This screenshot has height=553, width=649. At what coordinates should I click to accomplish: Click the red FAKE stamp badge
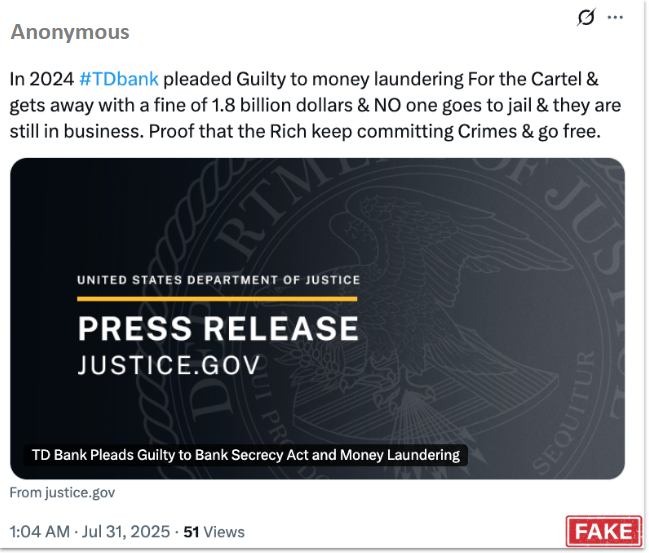click(x=602, y=530)
